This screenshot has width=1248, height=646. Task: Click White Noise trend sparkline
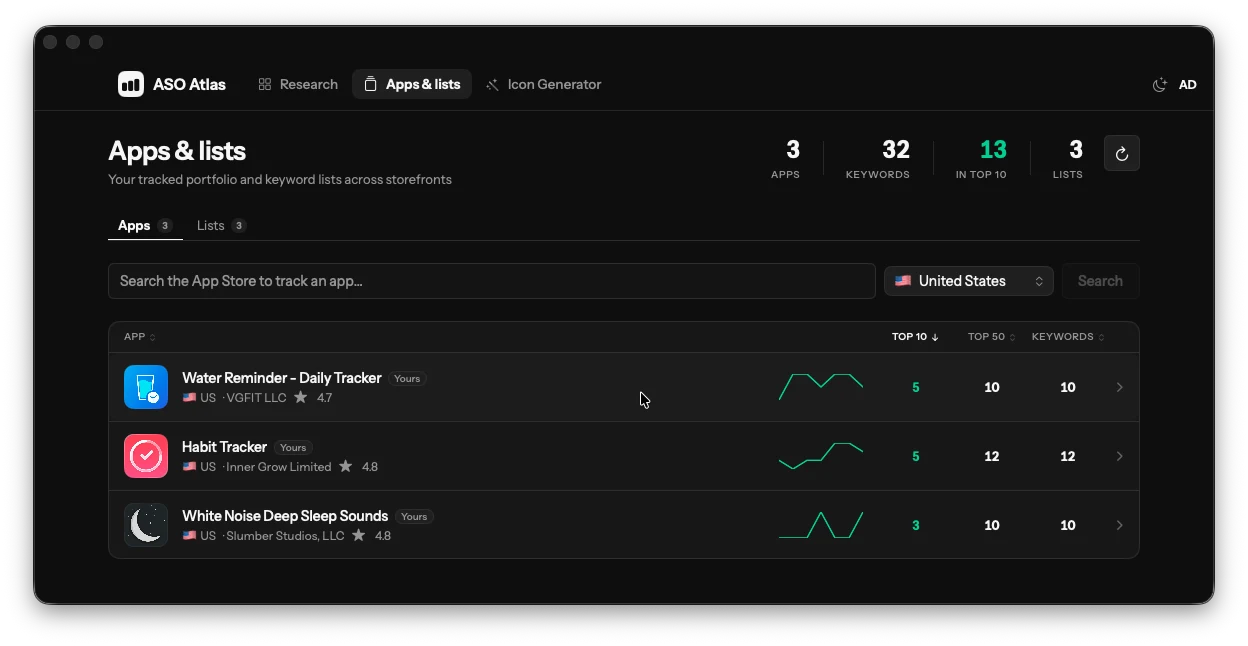[x=821, y=525]
